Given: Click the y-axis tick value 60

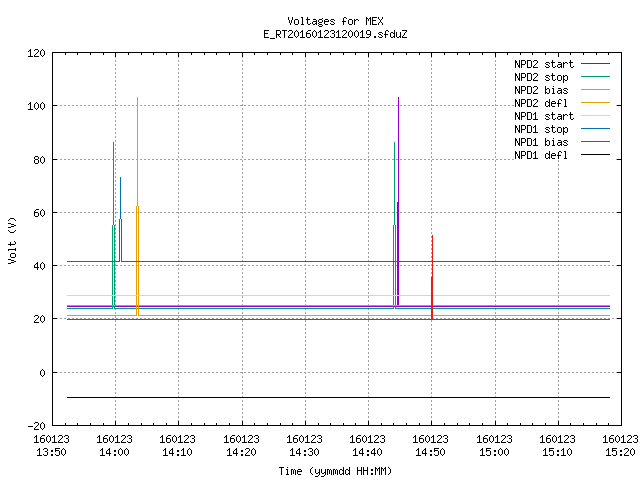Looking at the screenshot, I should pos(39,213).
